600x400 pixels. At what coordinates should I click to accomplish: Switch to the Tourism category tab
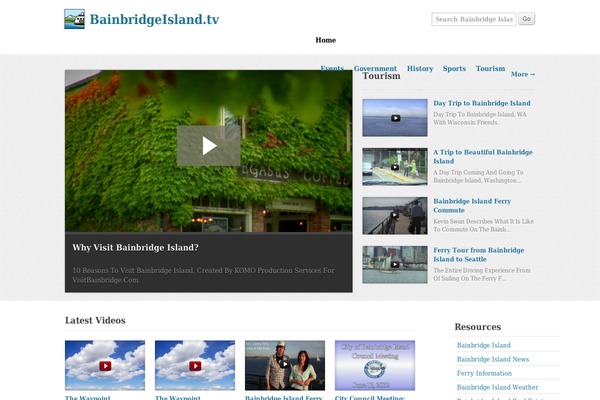point(490,69)
